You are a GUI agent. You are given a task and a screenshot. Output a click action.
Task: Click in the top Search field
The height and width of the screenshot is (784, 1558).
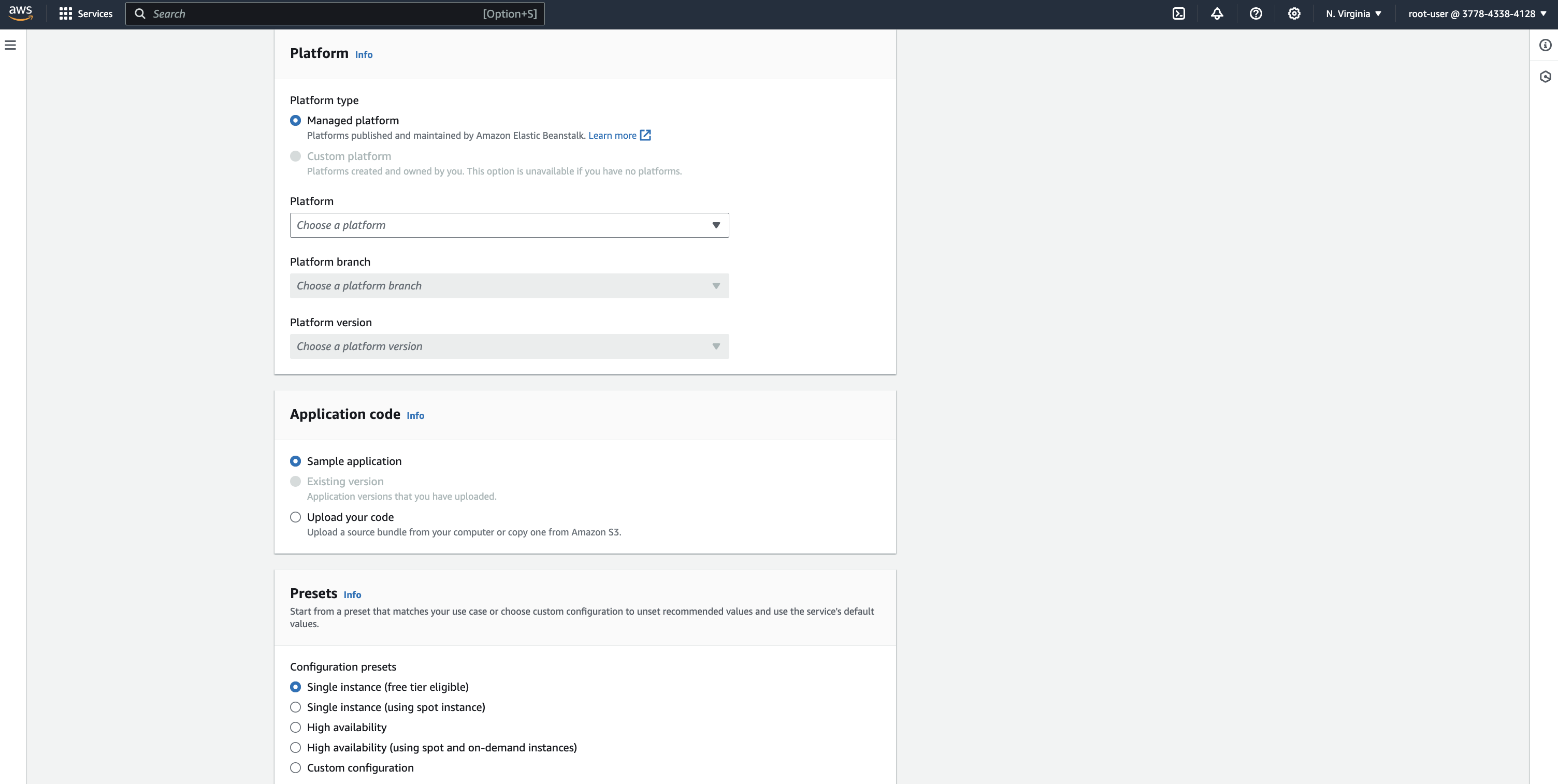pos(314,14)
